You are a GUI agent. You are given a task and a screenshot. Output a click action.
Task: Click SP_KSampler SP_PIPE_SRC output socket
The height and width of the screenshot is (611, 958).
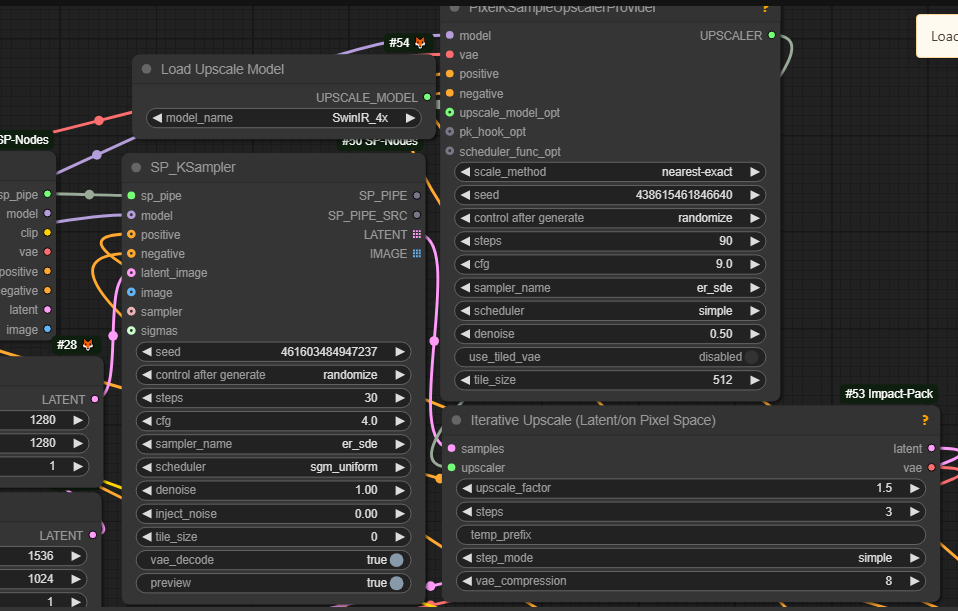click(x=417, y=215)
